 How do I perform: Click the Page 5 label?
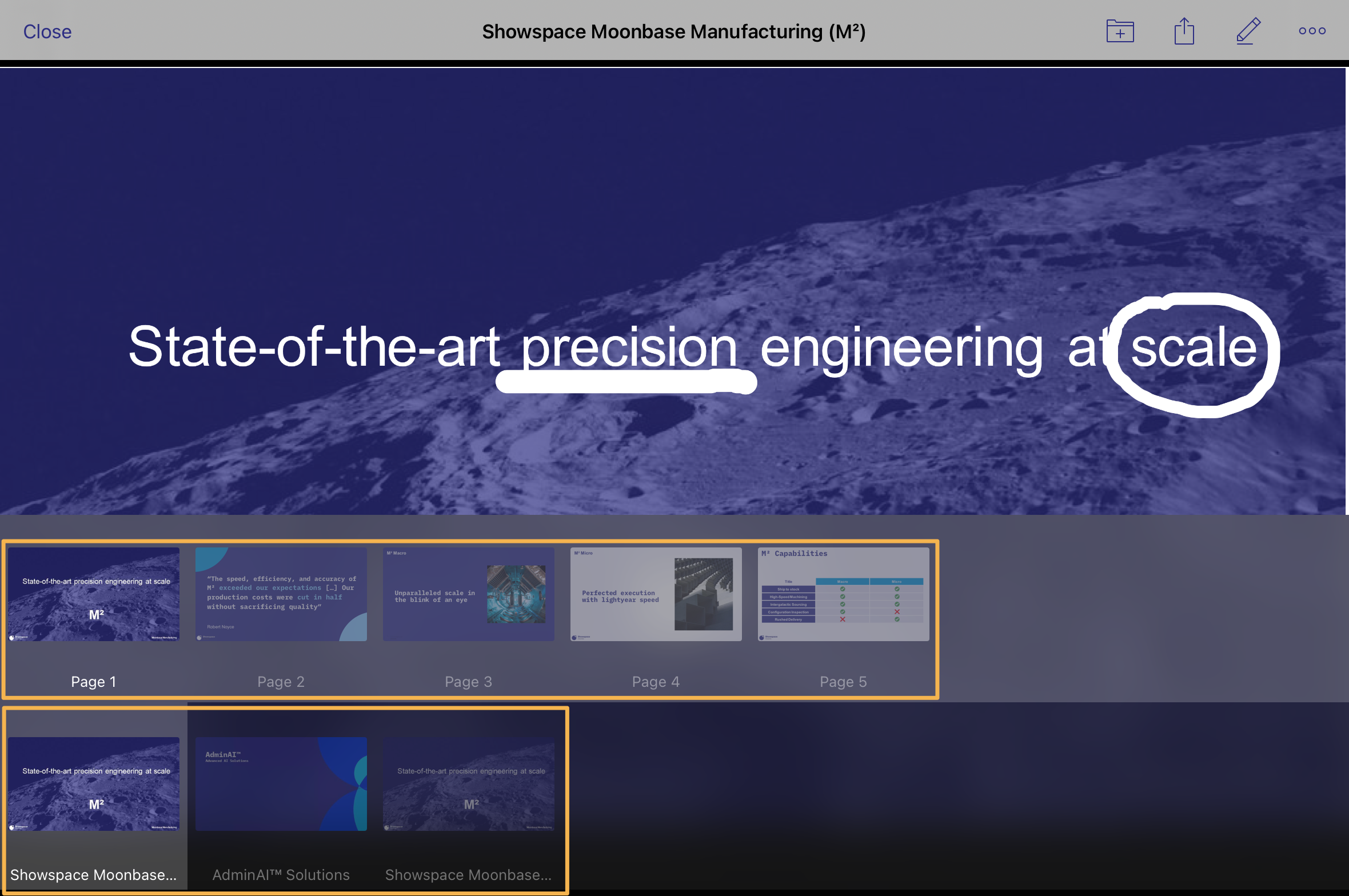[x=843, y=682]
